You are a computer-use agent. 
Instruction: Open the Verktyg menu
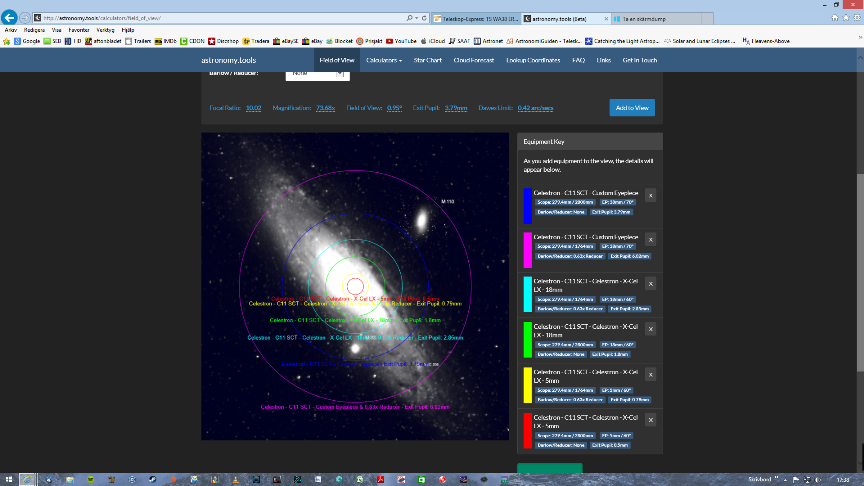(x=105, y=30)
